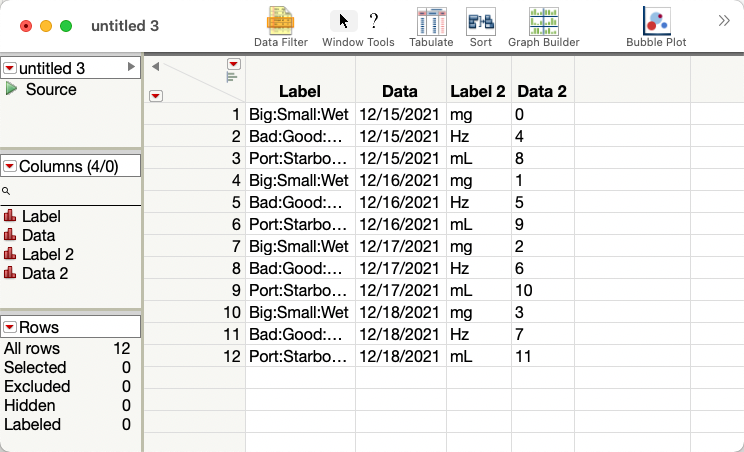Launch the Tabulate platform
Viewport: 744px width, 452px height.
[x=431, y=21]
